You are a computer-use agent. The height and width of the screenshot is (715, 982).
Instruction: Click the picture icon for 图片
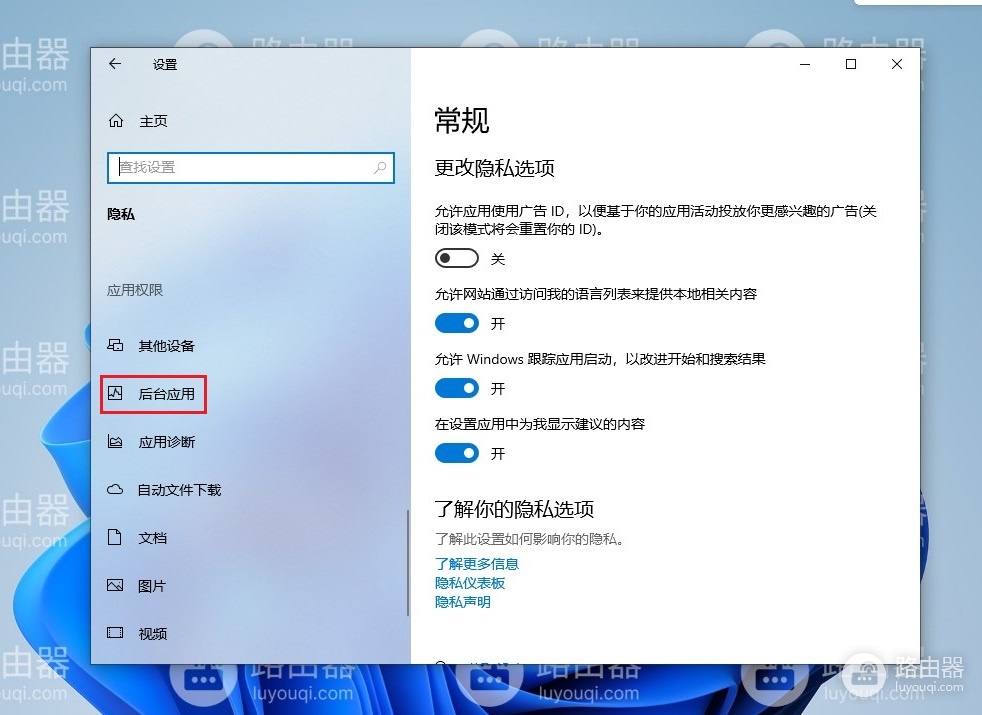click(115, 585)
